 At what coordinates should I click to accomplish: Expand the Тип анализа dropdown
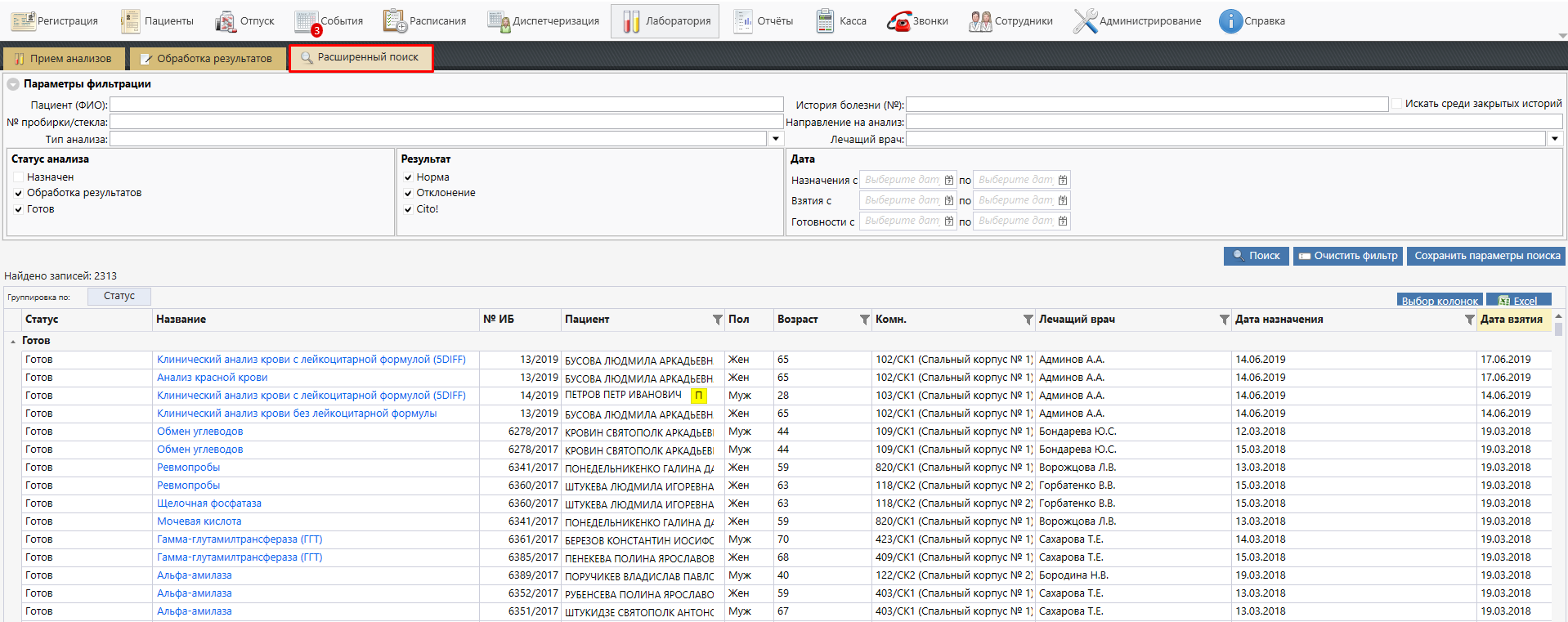tap(776, 139)
